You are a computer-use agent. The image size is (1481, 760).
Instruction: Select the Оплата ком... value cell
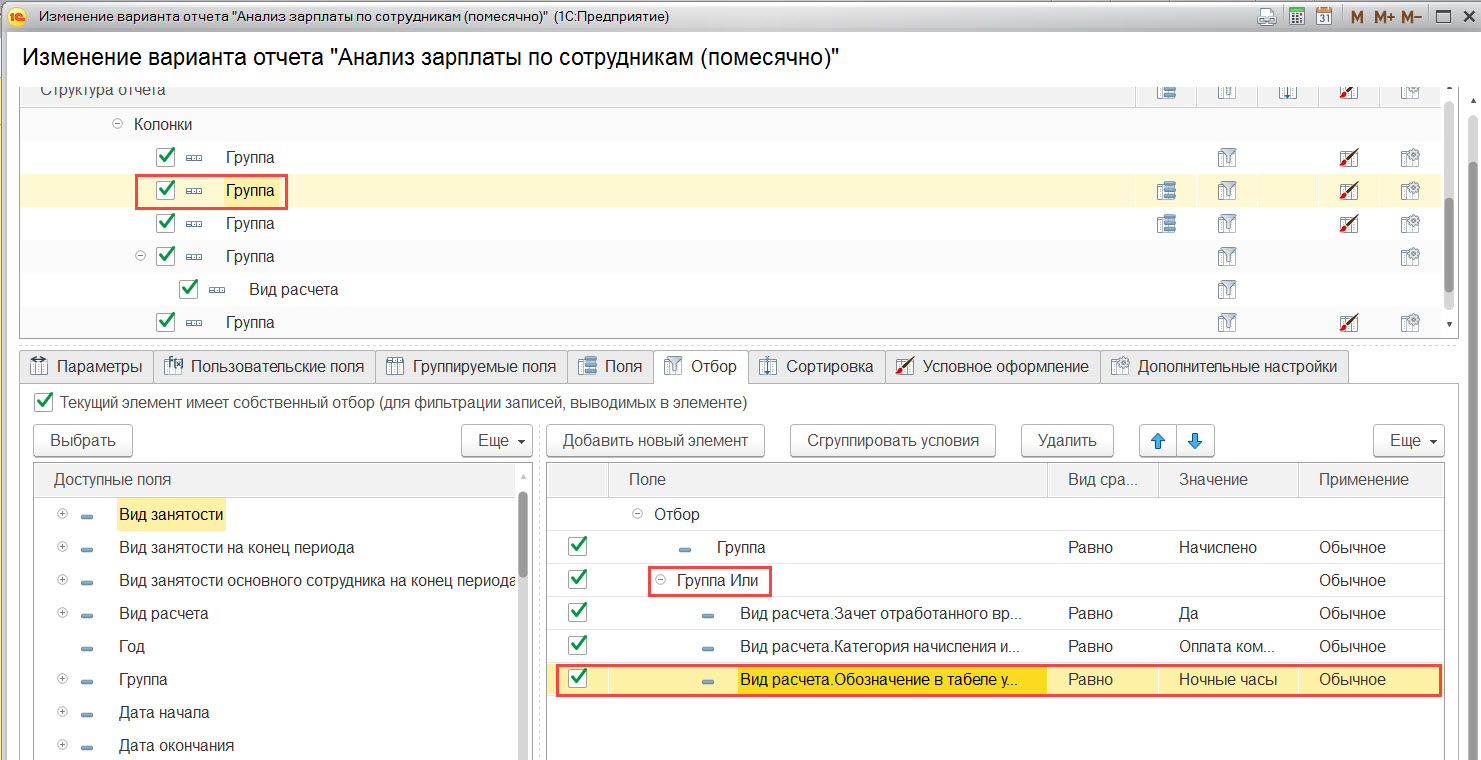click(x=1228, y=647)
